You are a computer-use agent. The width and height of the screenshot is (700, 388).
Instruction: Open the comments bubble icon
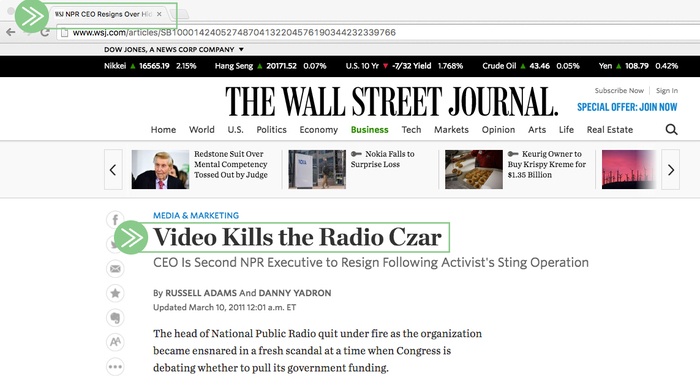[115, 318]
